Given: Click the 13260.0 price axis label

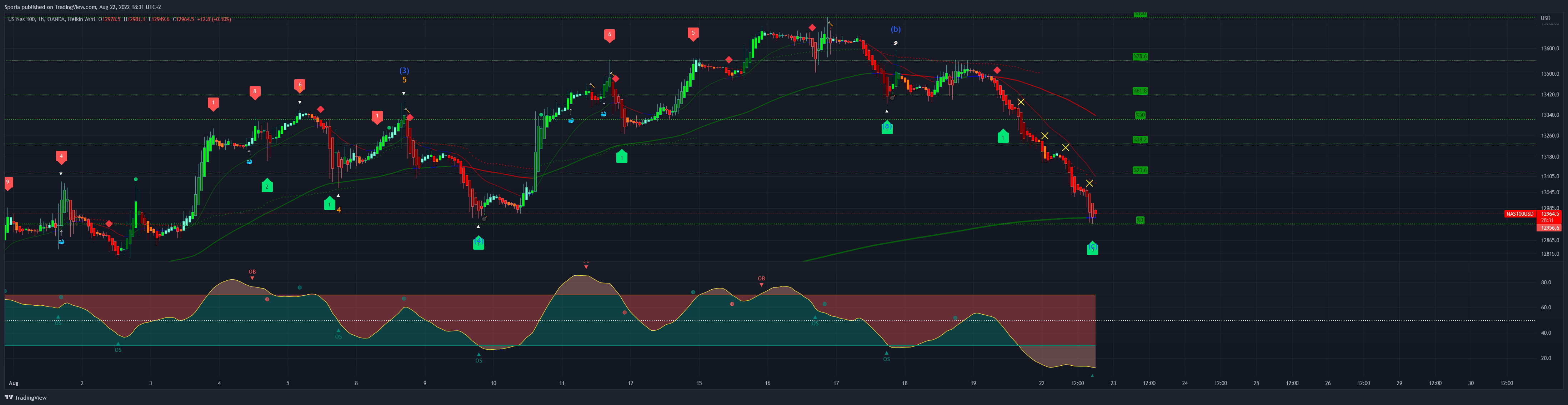Looking at the screenshot, I should coord(1551,136).
